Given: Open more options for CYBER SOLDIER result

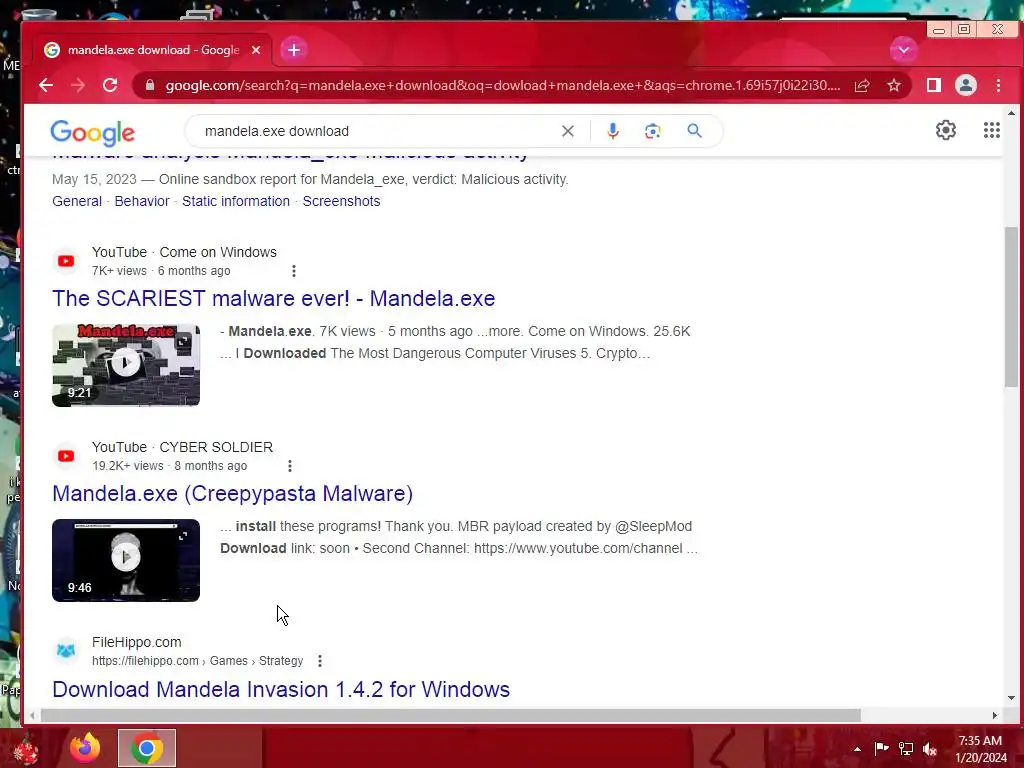Looking at the screenshot, I should [x=290, y=466].
